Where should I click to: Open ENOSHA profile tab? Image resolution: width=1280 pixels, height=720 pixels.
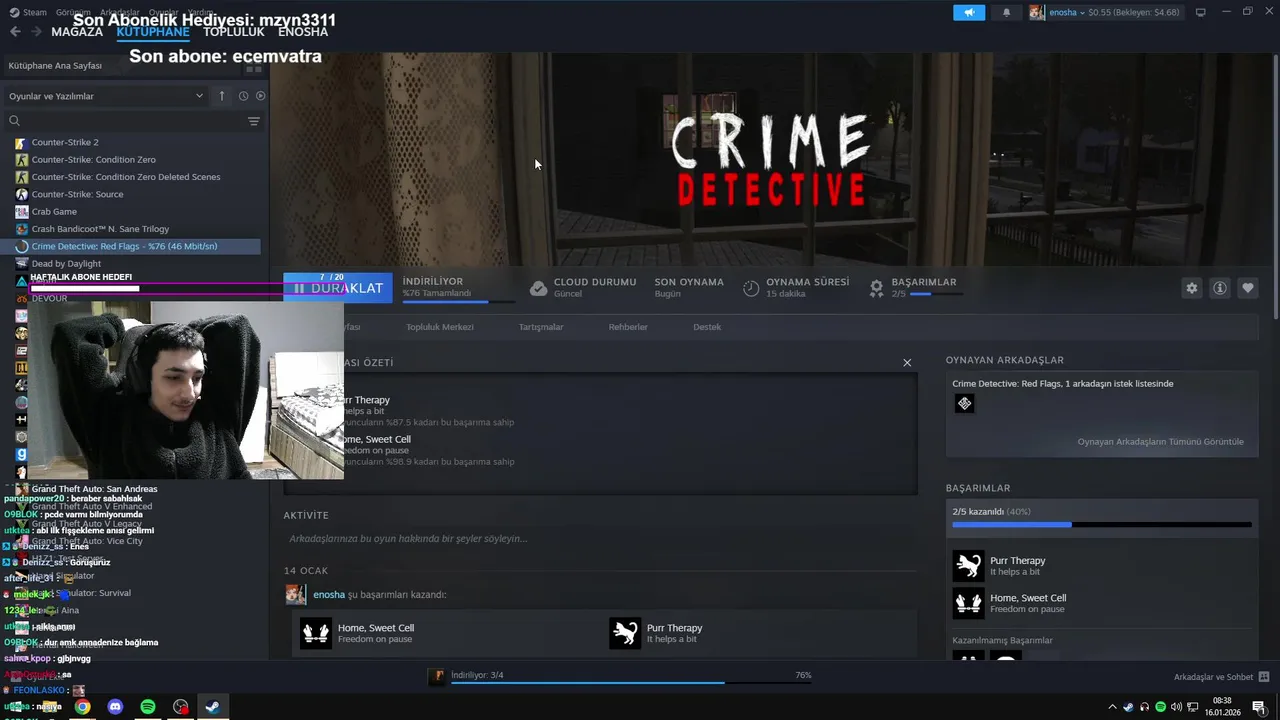(x=303, y=32)
